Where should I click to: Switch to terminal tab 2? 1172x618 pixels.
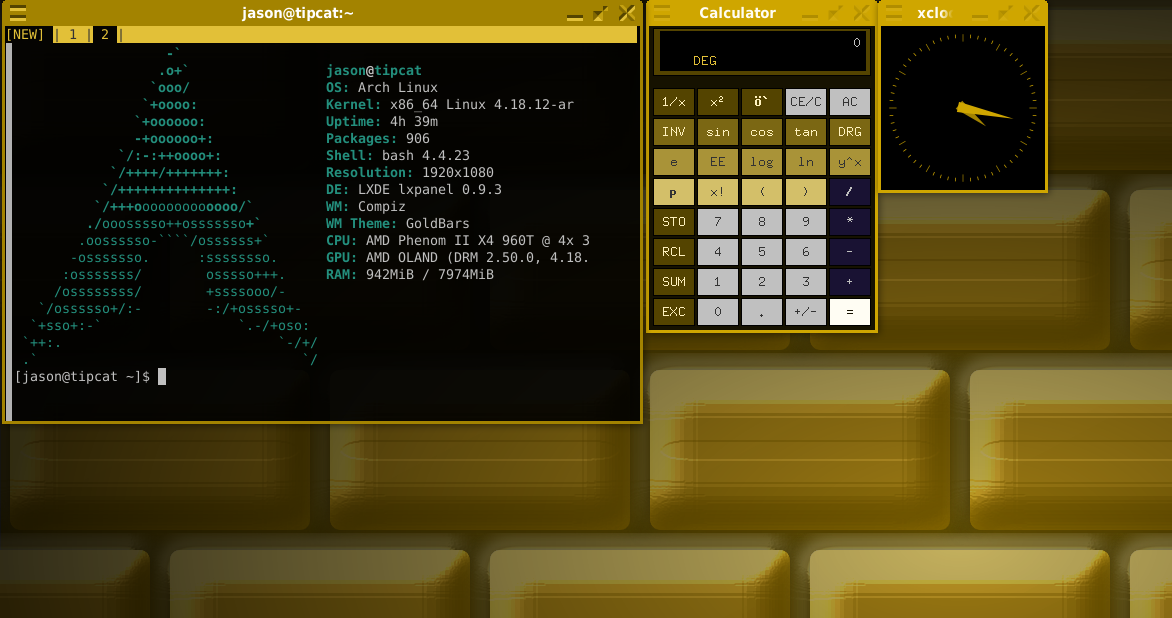pyautogui.click(x=105, y=34)
